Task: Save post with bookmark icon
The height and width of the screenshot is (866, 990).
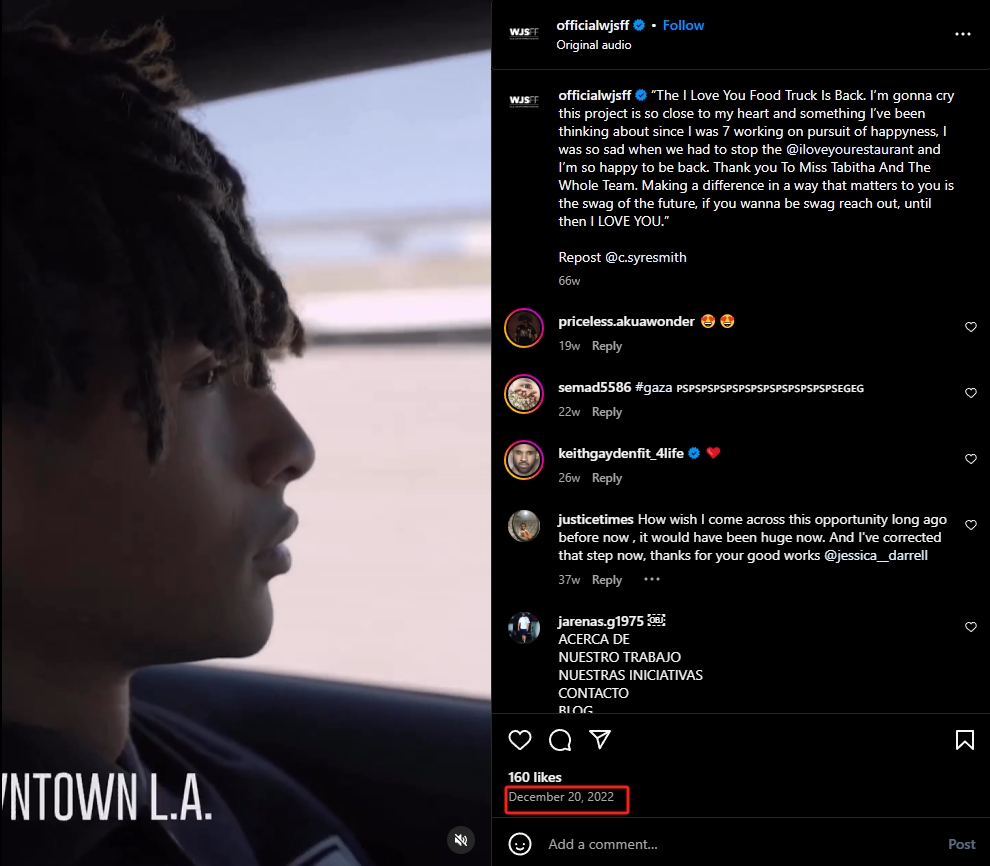Action: pos(965,740)
